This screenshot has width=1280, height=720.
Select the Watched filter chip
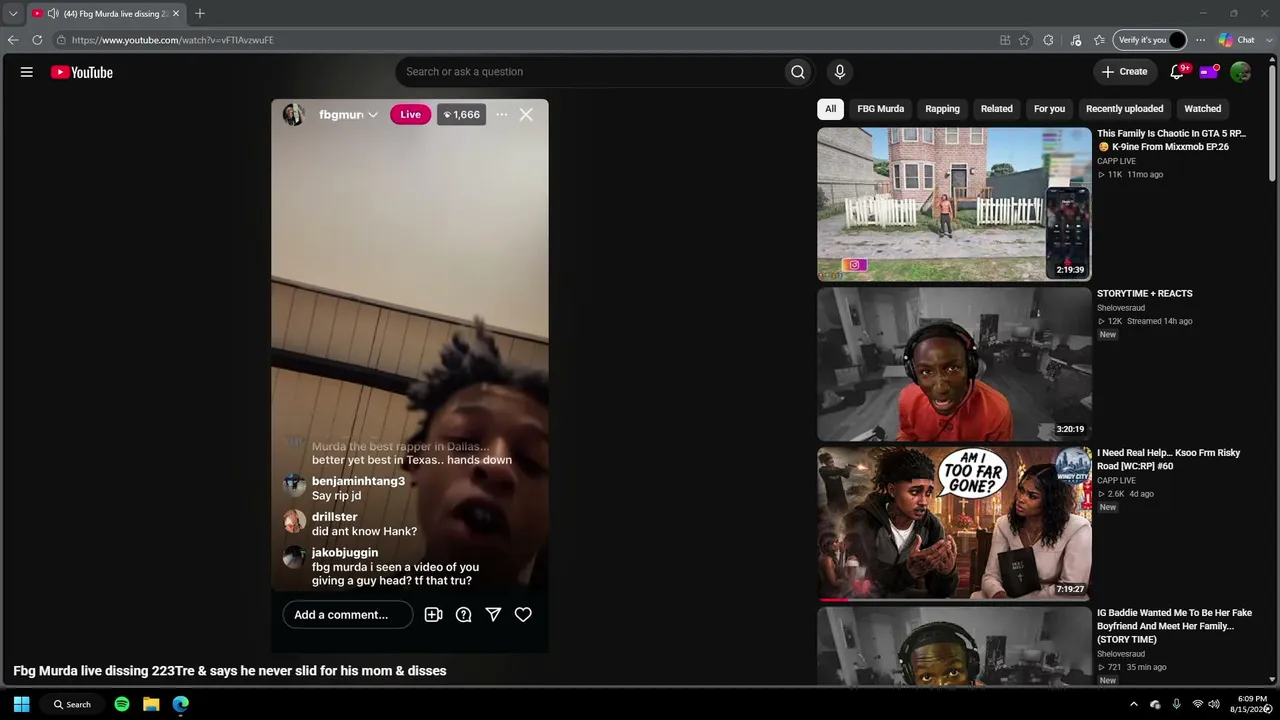(1203, 109)
